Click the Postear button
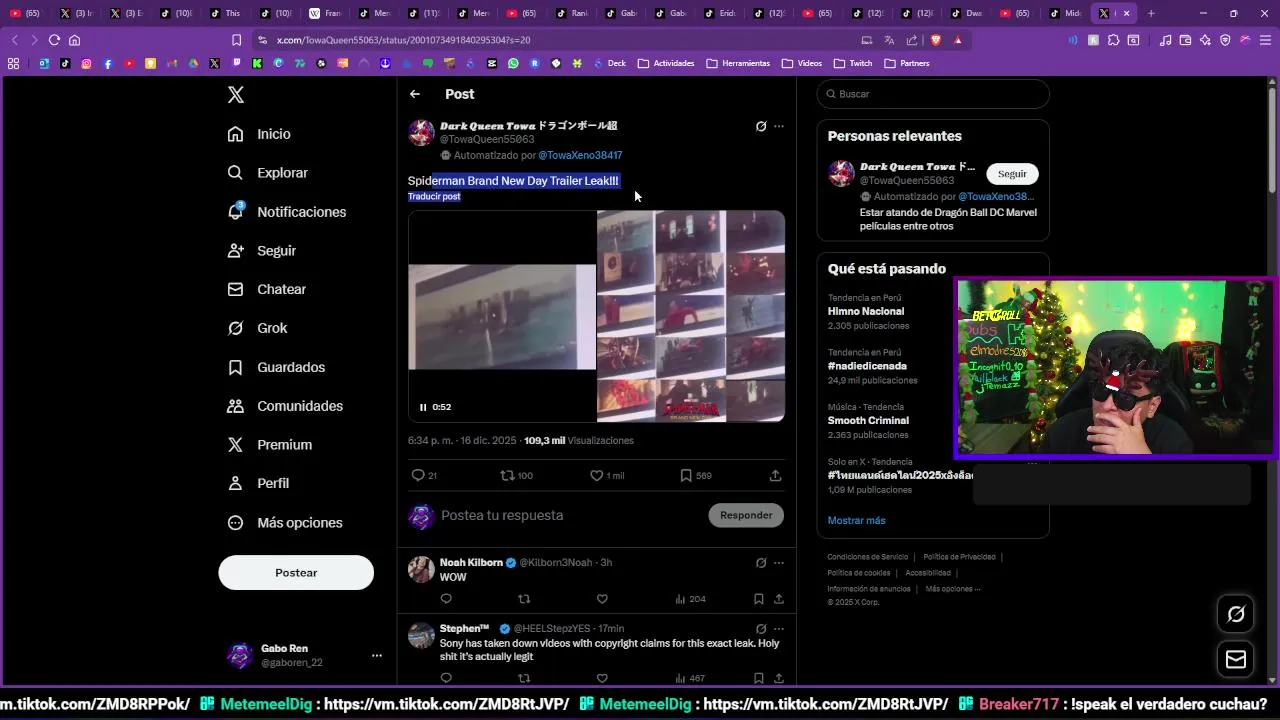Viewport: 1280px width, 720px height. tap(296, 573)
